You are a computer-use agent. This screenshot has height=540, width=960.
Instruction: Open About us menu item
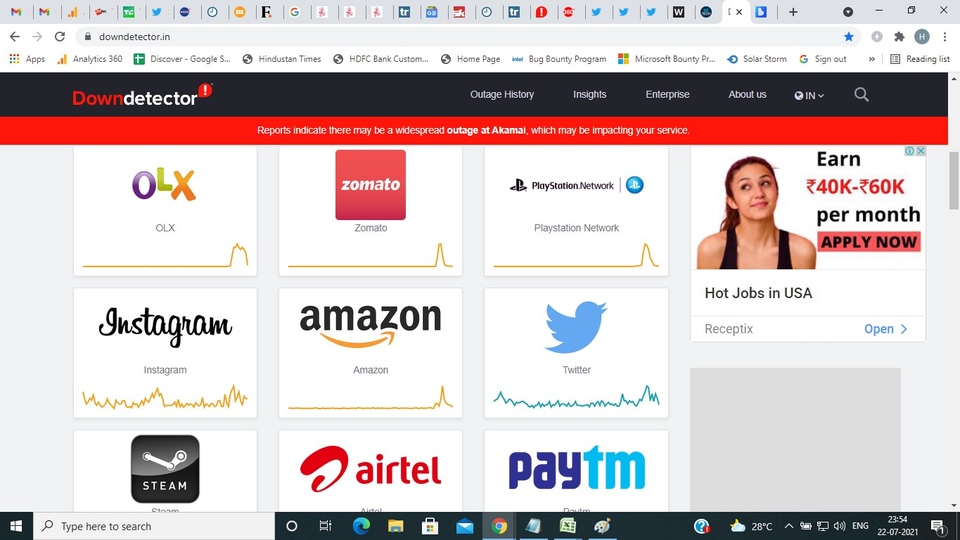point(747,94)
